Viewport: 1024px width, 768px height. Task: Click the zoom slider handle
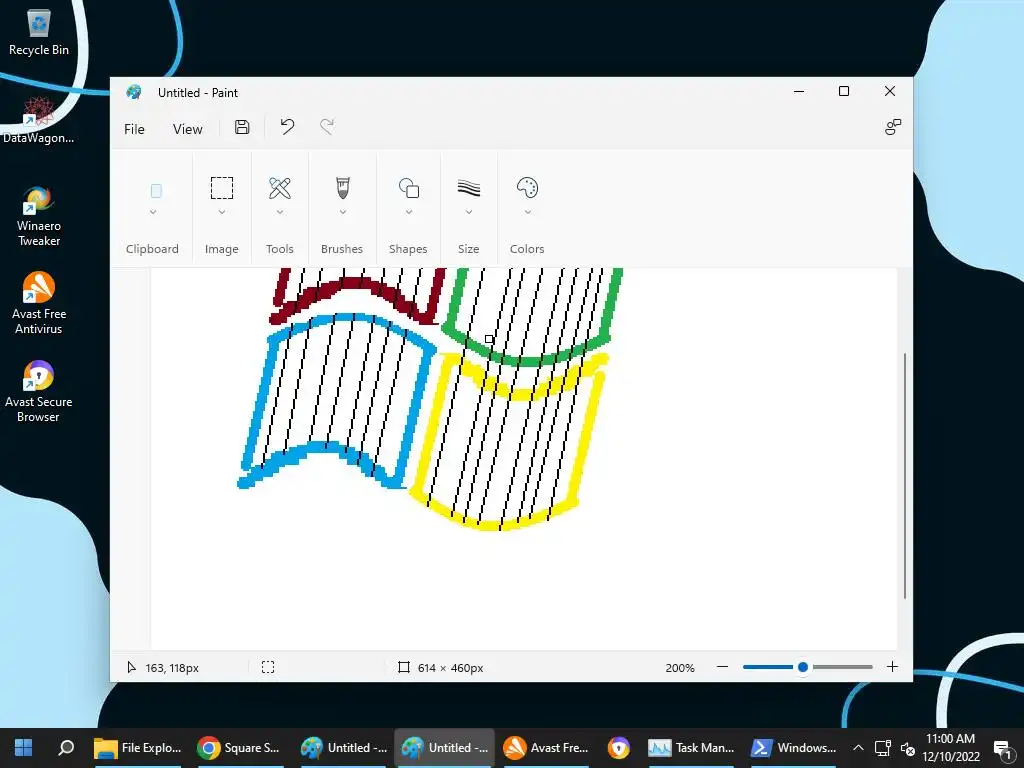click(803, 667)
